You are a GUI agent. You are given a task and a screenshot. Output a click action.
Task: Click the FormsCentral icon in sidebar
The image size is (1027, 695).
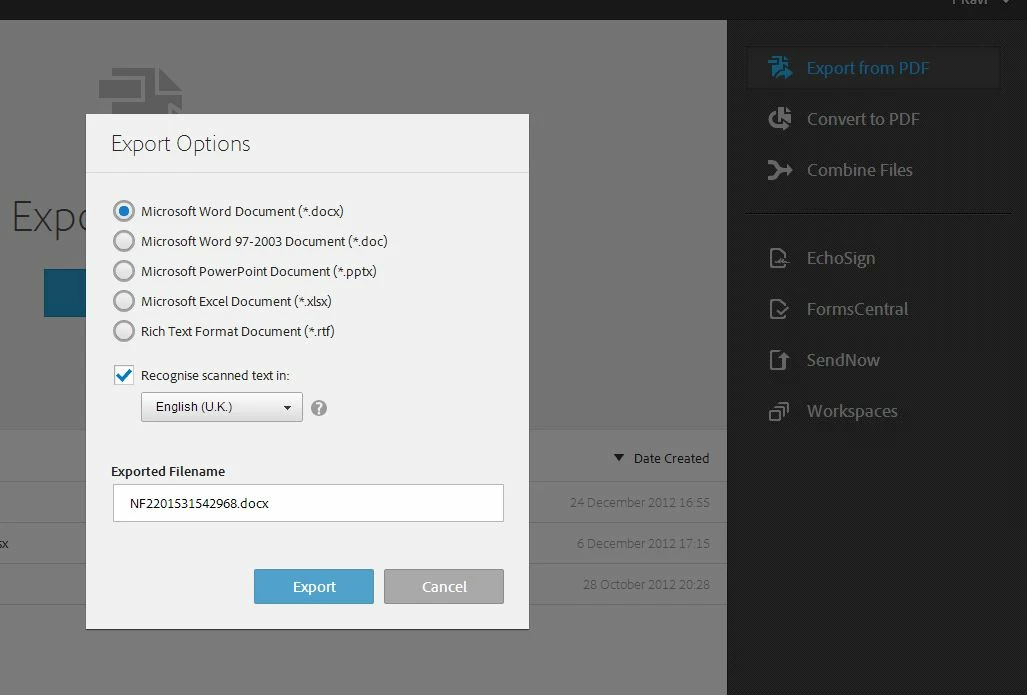(779, 309)
